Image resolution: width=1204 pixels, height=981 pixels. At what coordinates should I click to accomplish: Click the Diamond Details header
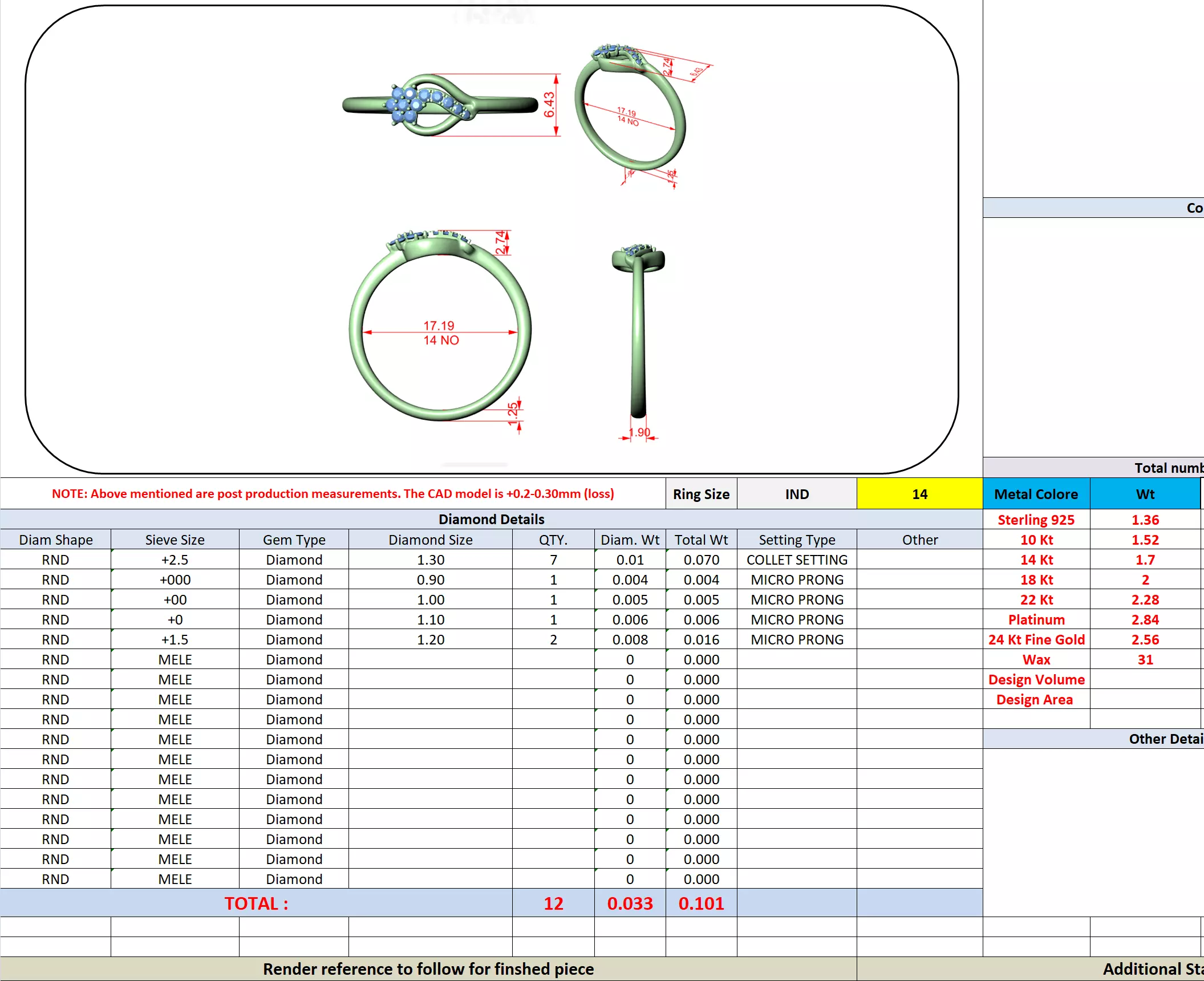(491, 519)
